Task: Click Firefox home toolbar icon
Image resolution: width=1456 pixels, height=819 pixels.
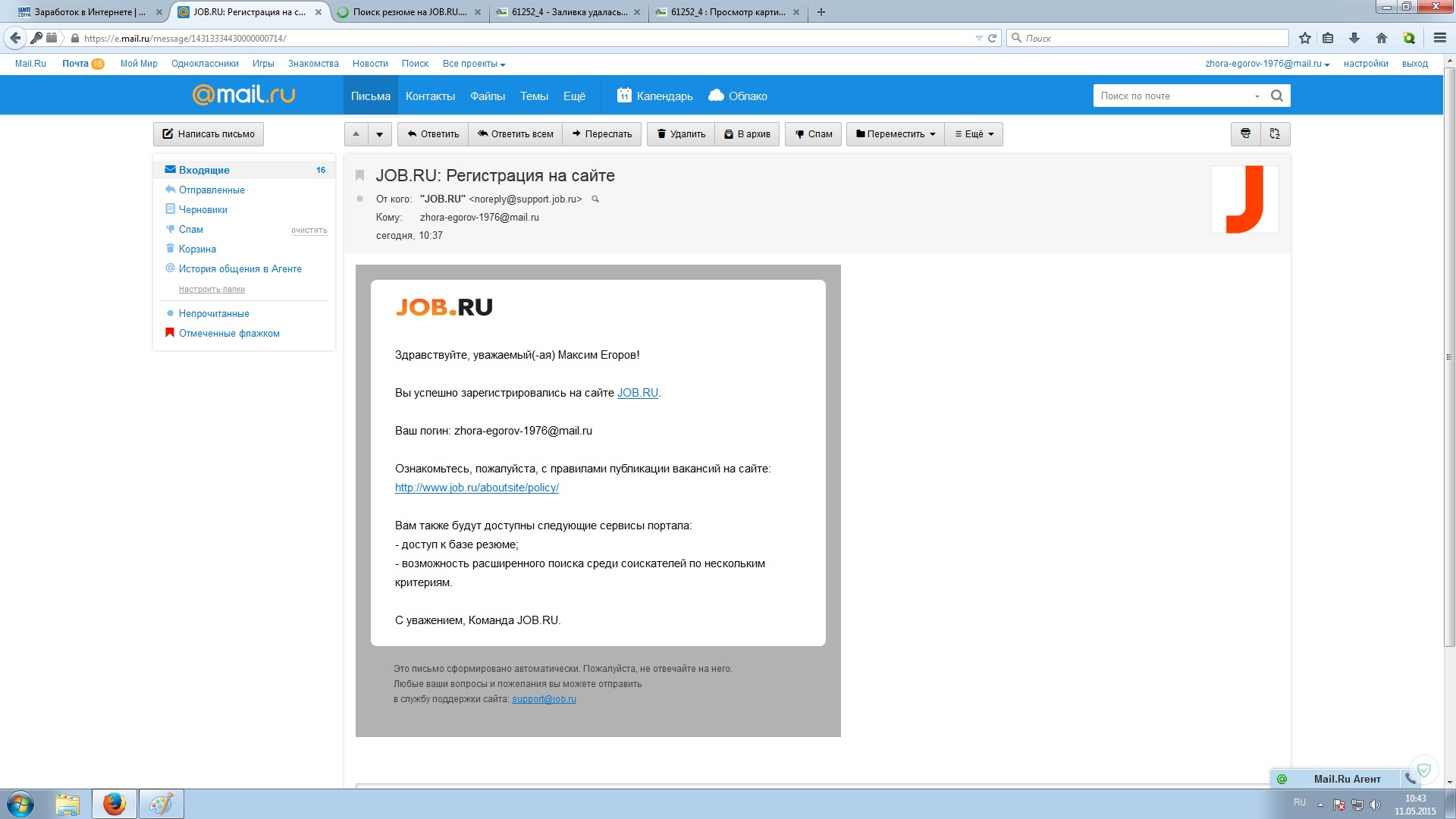Action: (1382, 38)
